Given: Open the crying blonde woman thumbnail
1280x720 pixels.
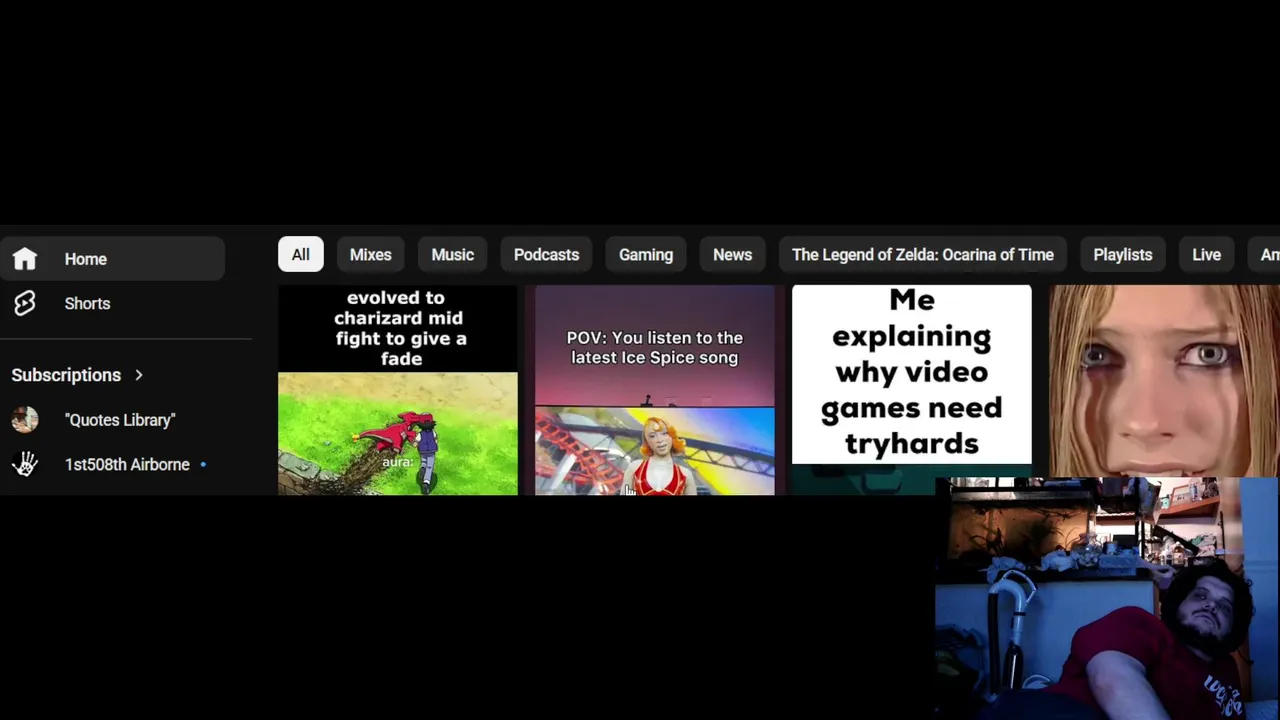Looking at the screenshot, I should click(x=1164, y=381).
